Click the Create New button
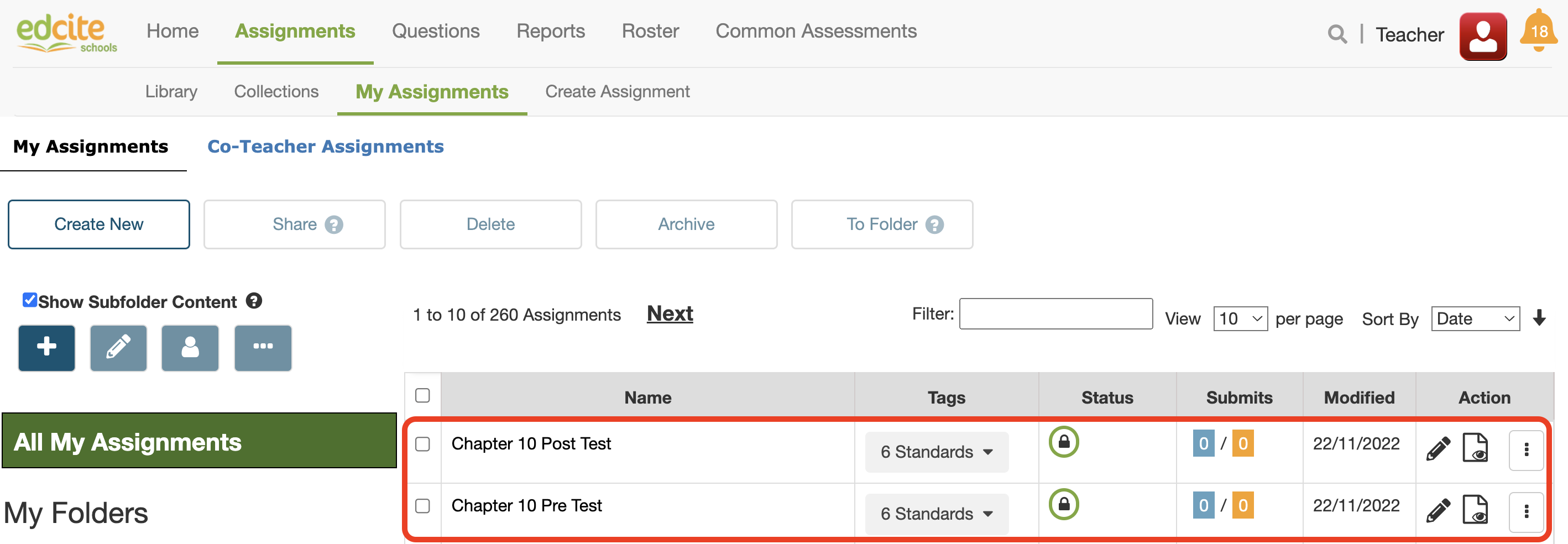1568x544 pixels. [98, 224]
